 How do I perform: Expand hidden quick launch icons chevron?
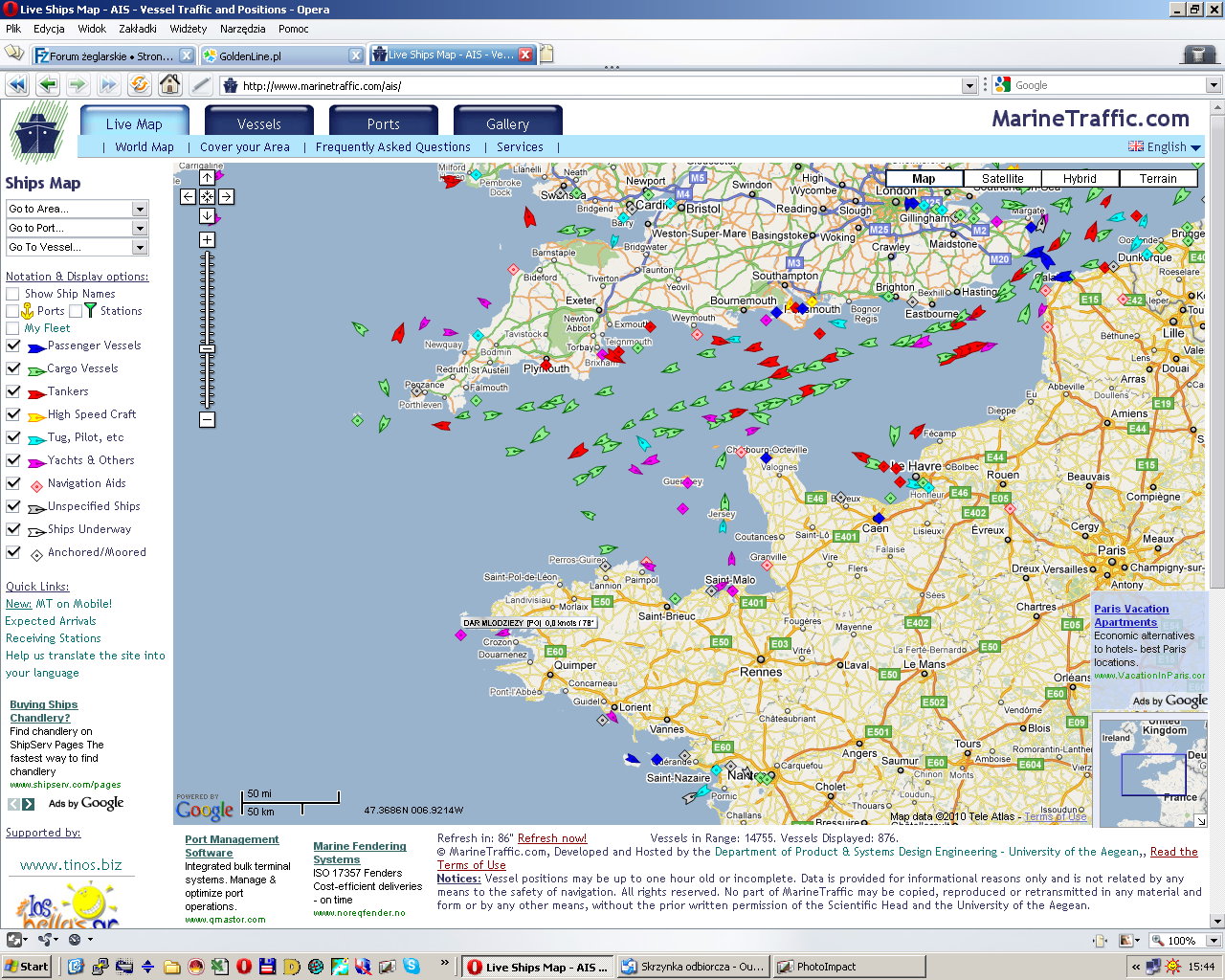[444, 963]
